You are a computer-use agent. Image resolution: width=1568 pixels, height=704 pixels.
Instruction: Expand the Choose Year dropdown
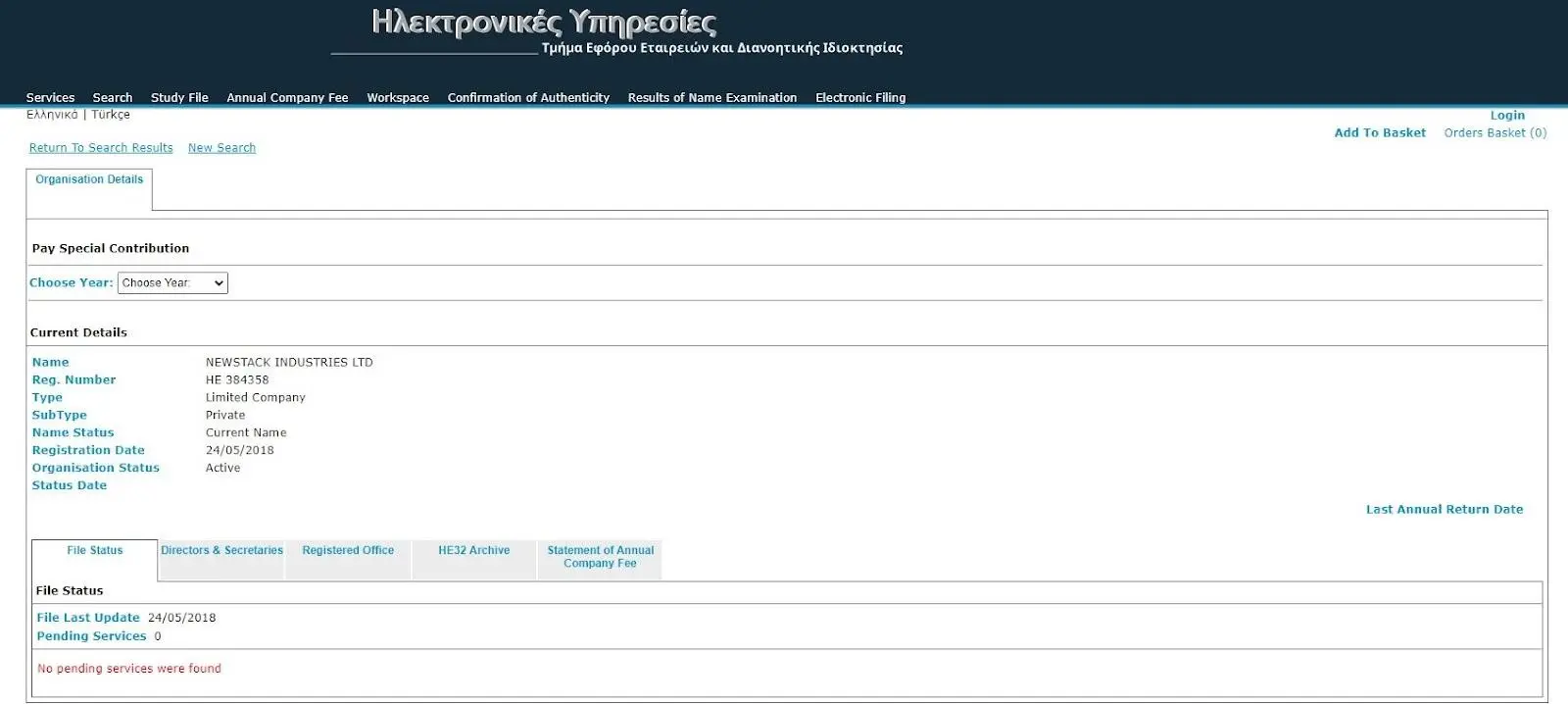coord(172,283)
